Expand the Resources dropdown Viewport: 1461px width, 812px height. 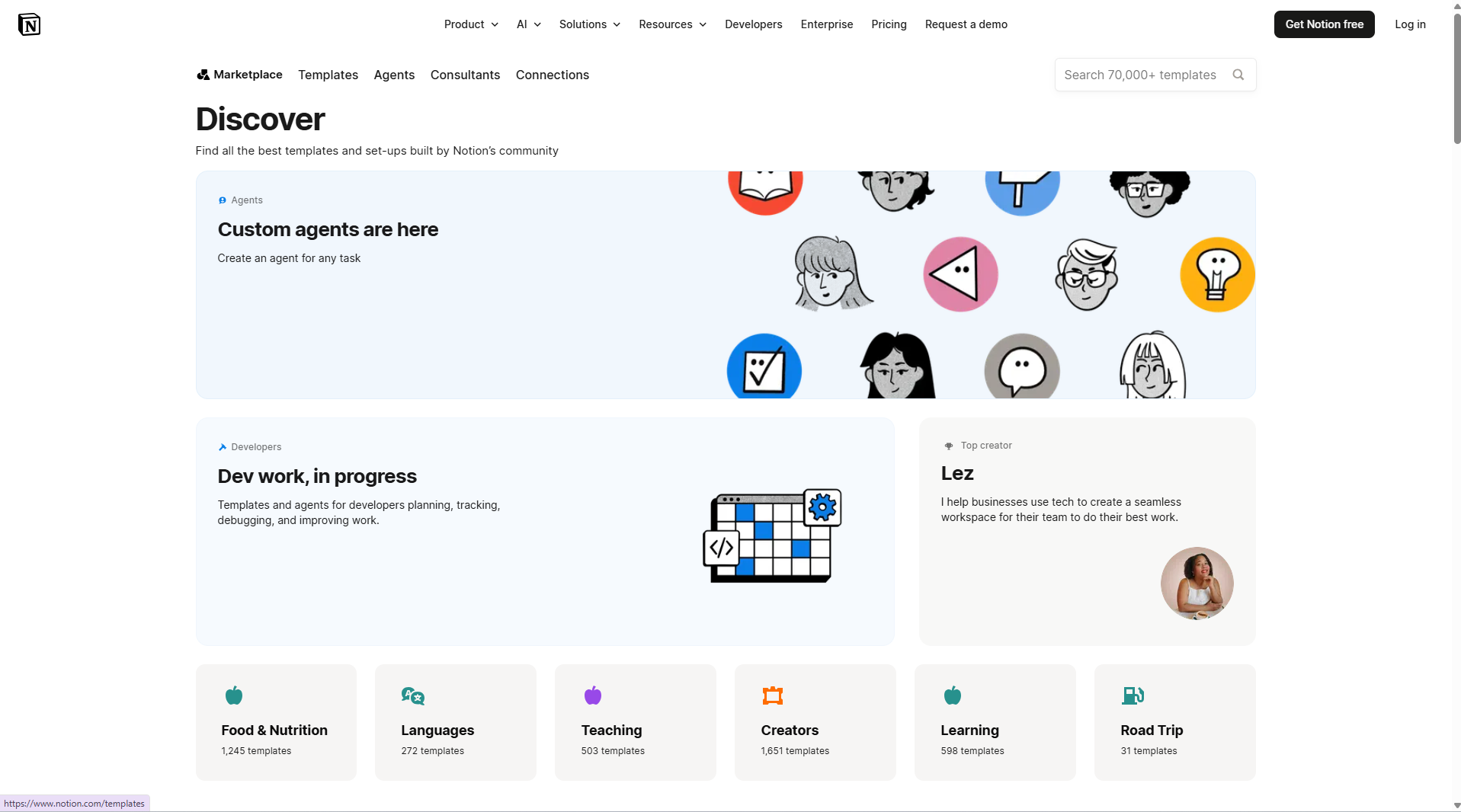click(x=673, y=24)
